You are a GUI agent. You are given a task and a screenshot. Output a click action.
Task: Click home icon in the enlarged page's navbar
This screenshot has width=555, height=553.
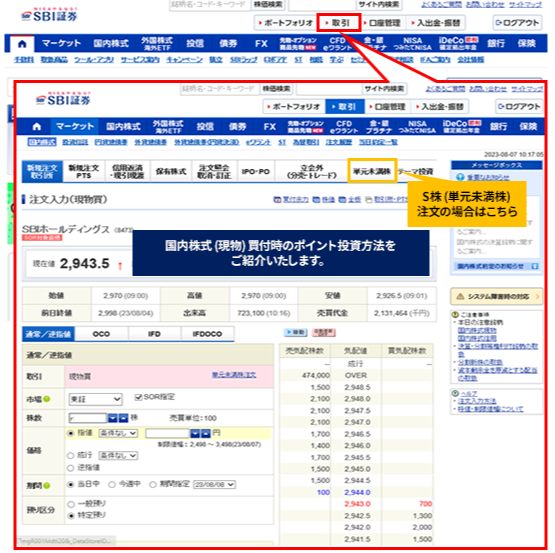[37, 126]
